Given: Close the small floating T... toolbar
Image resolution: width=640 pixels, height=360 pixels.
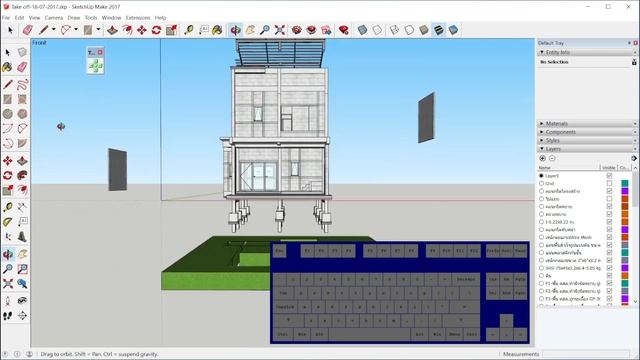Looking at the screenshot, I should 100,52.
